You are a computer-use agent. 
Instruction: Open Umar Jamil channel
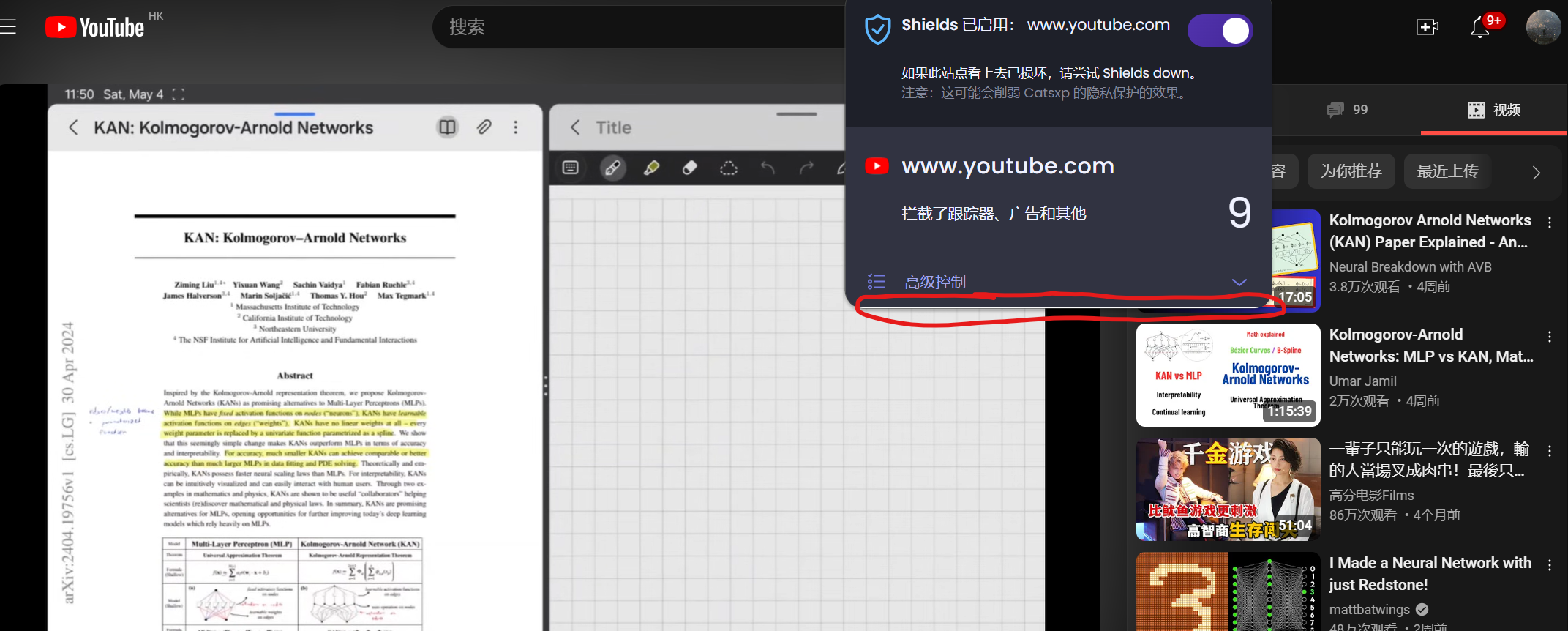(x=1362, y=381)
